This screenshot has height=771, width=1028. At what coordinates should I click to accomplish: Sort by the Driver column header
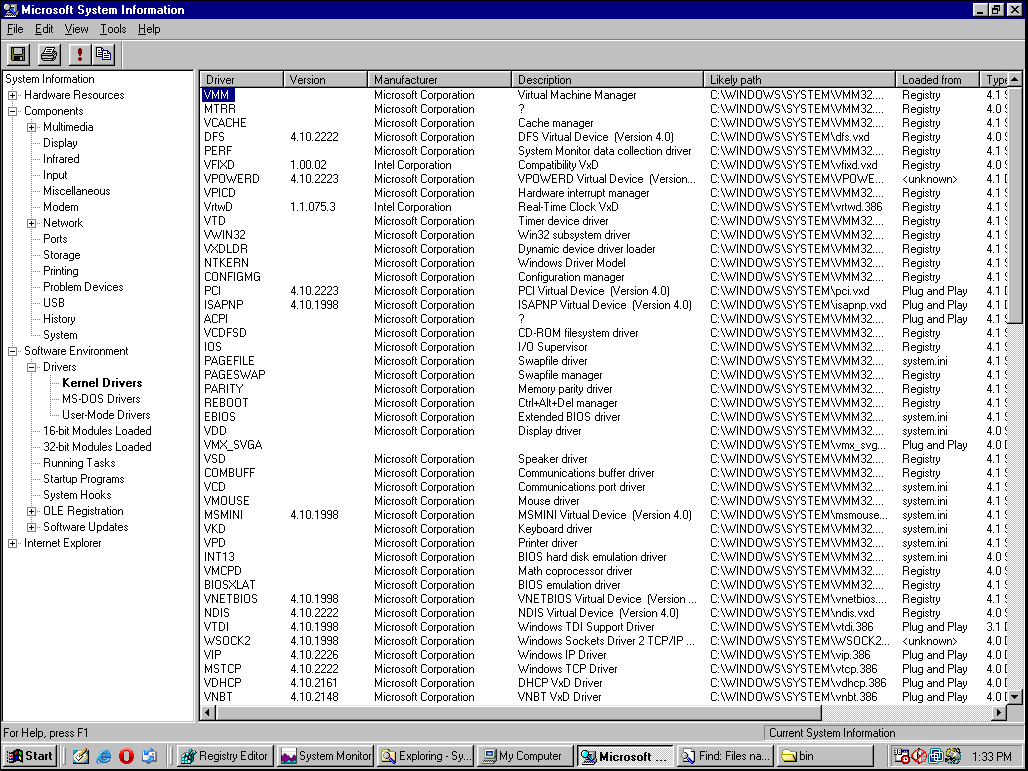pos(241,79)
